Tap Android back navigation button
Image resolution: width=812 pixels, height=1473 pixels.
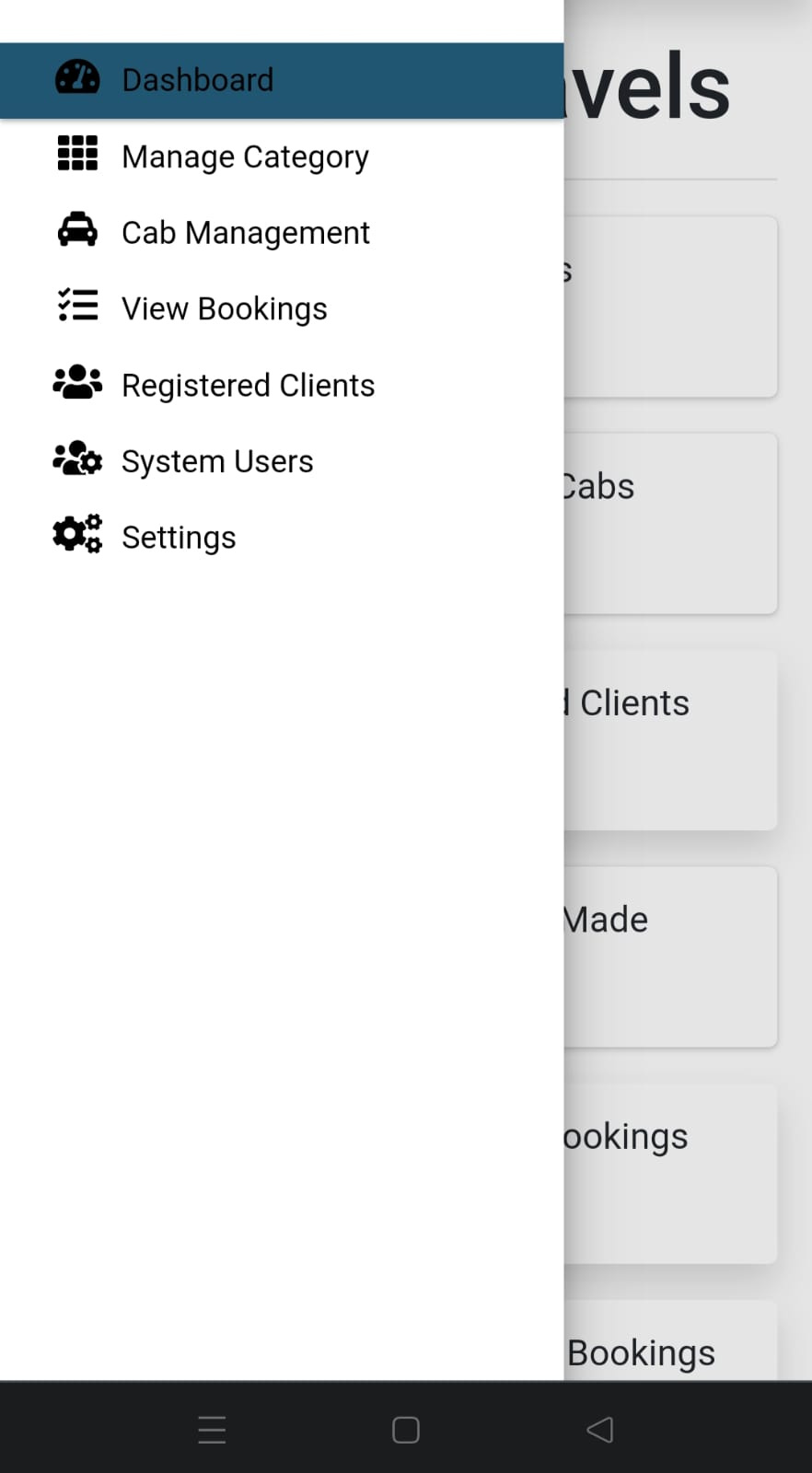tap(600, 1430)
